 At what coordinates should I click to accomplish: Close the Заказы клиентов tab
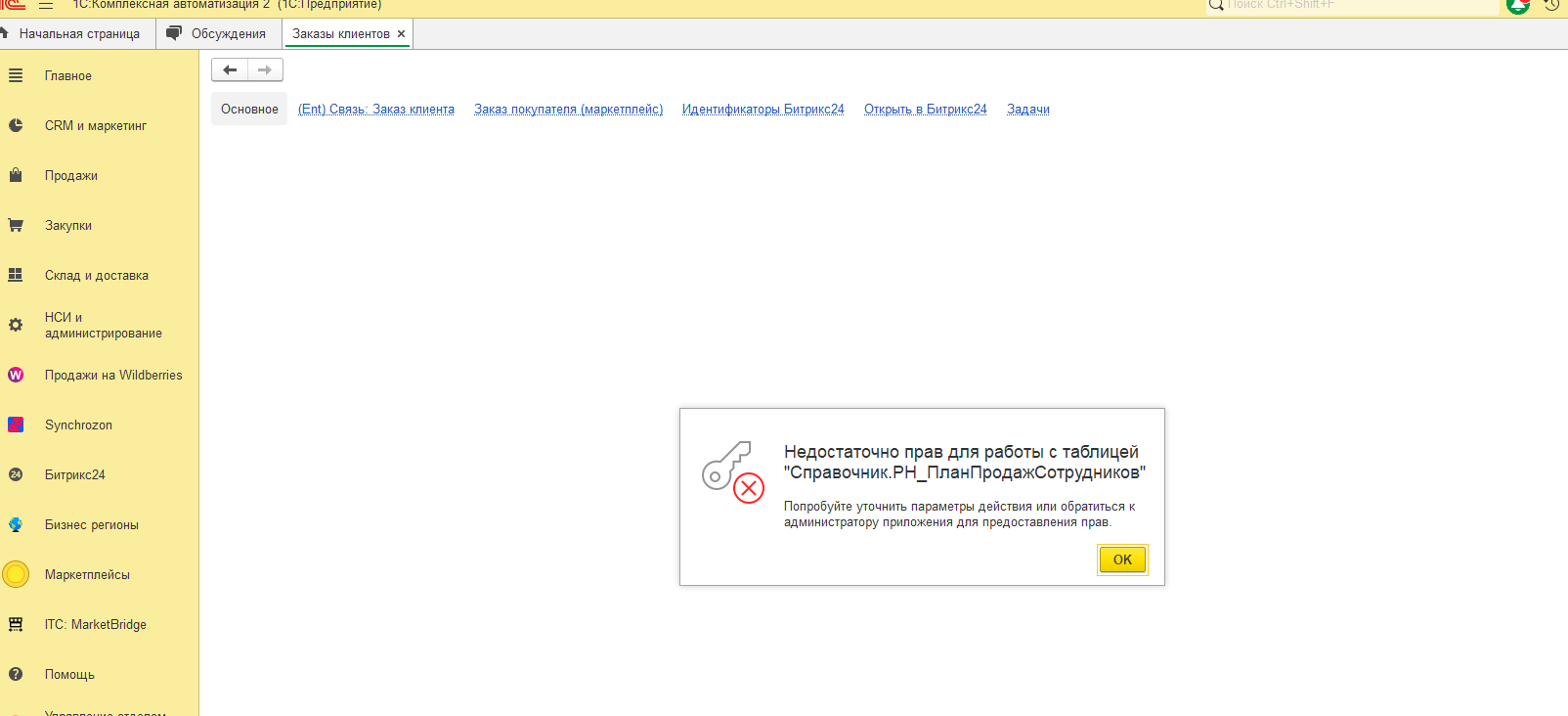(x=401, y=33)
